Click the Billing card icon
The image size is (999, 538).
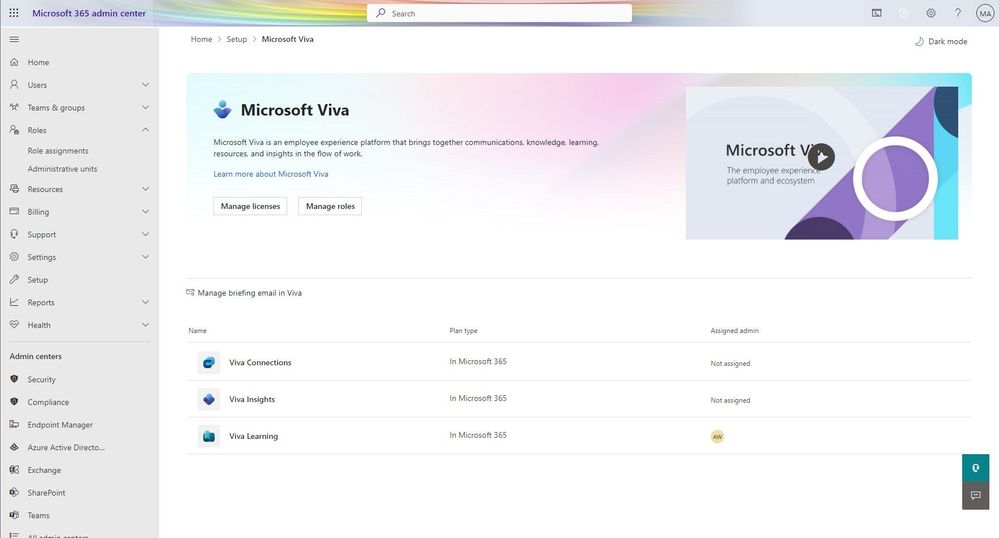click(14, 211)
